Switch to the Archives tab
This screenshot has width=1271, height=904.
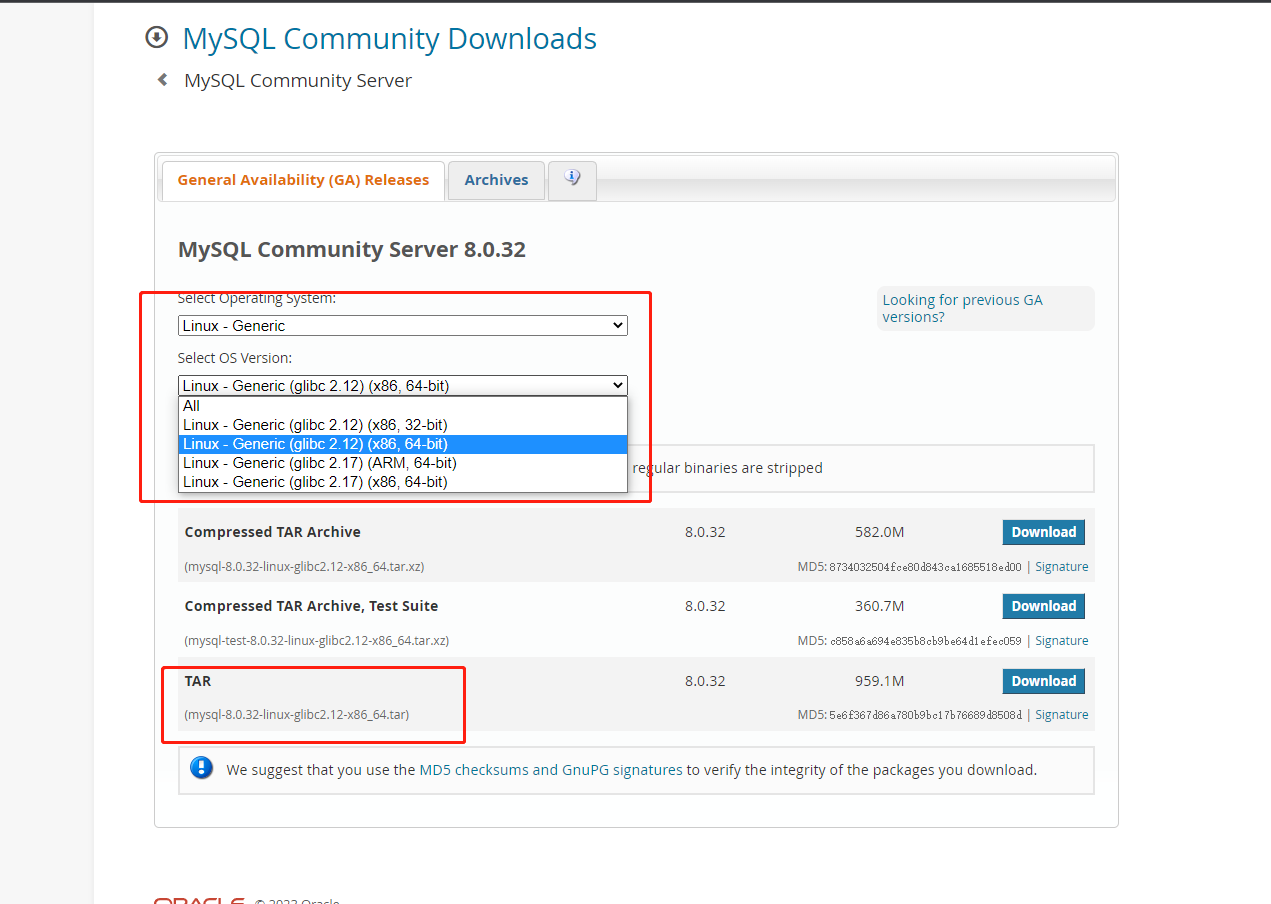pos(496,180)
